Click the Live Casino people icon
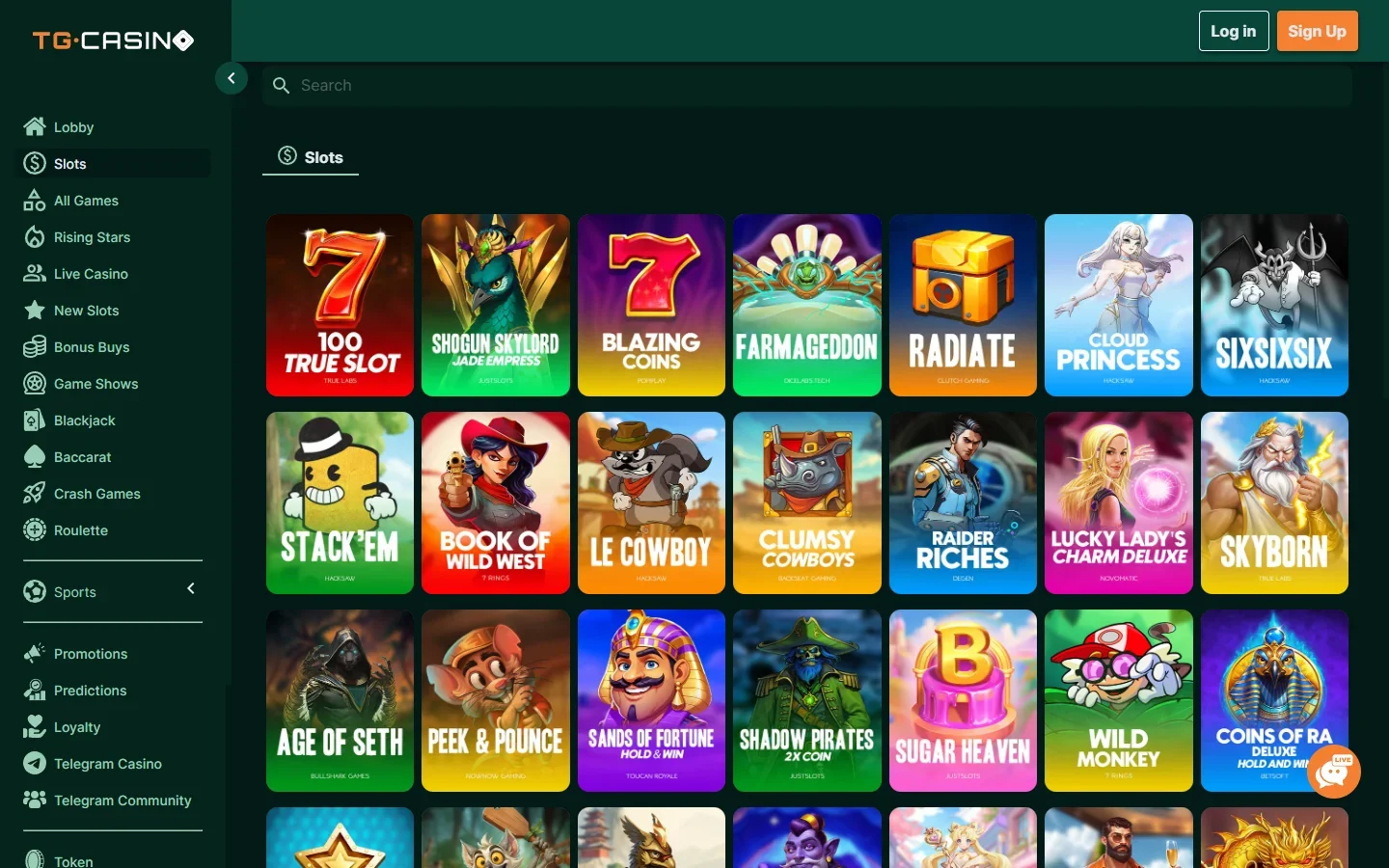The image size is (1389, 868). point(35,273)
